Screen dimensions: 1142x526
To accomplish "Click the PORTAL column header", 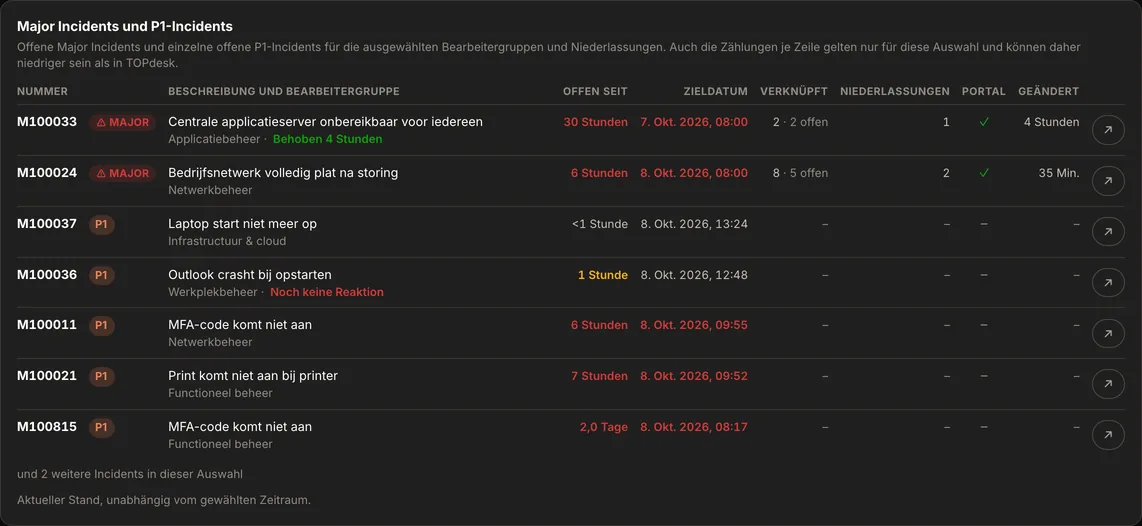I will click(x=984, y=92).
